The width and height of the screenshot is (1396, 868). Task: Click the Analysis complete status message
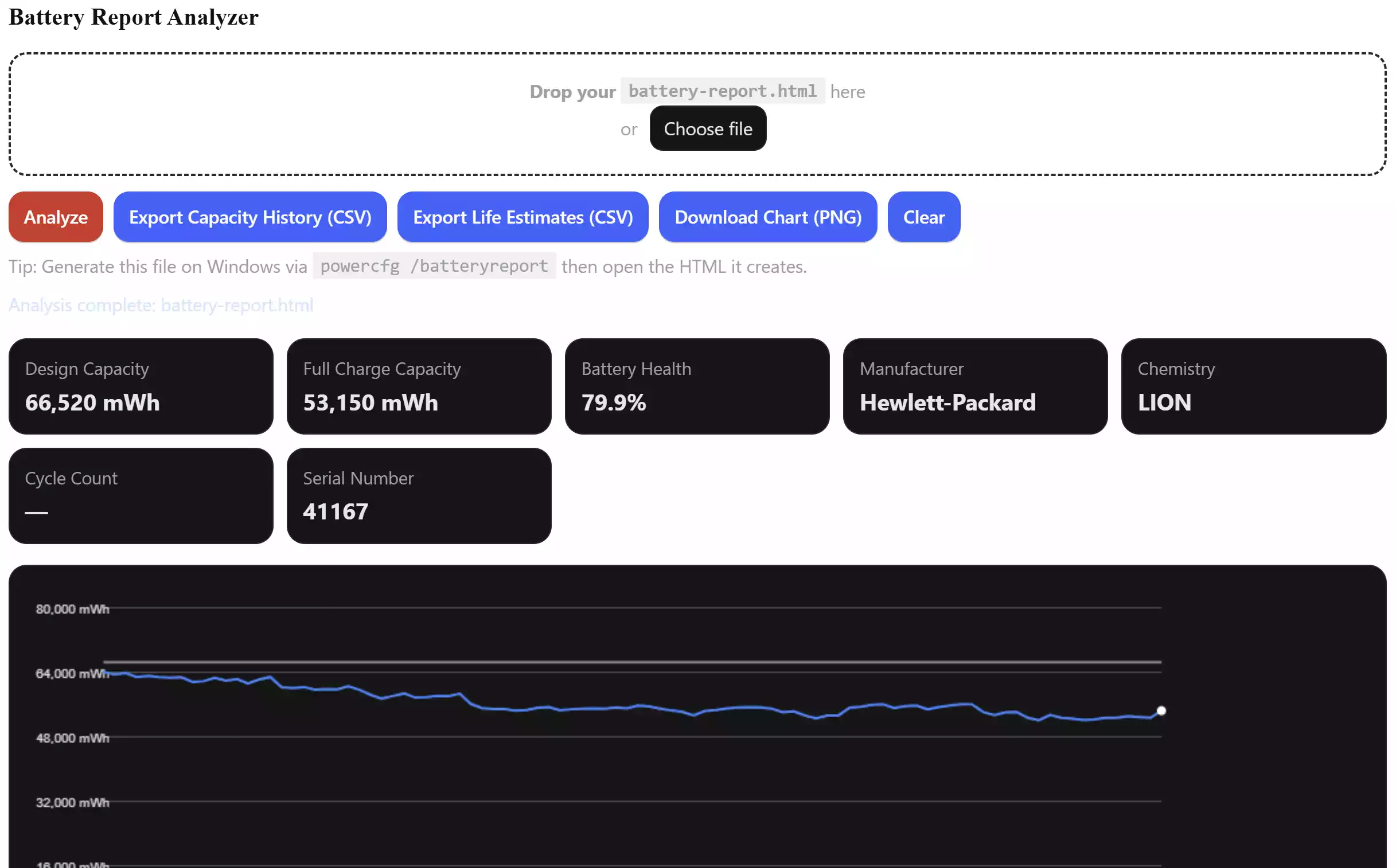tap(161, 305)
